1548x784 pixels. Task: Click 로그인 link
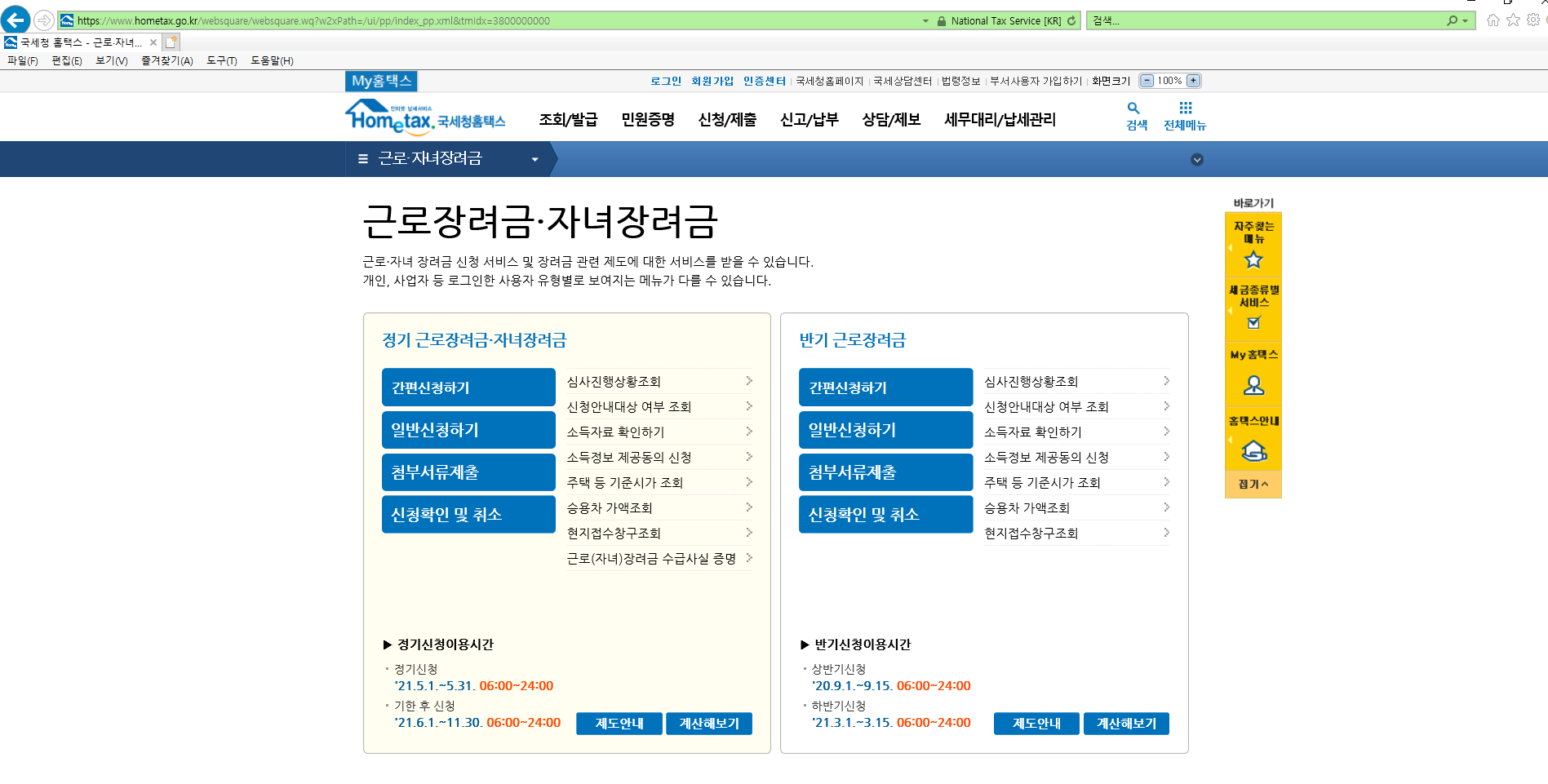coord(666,81)
